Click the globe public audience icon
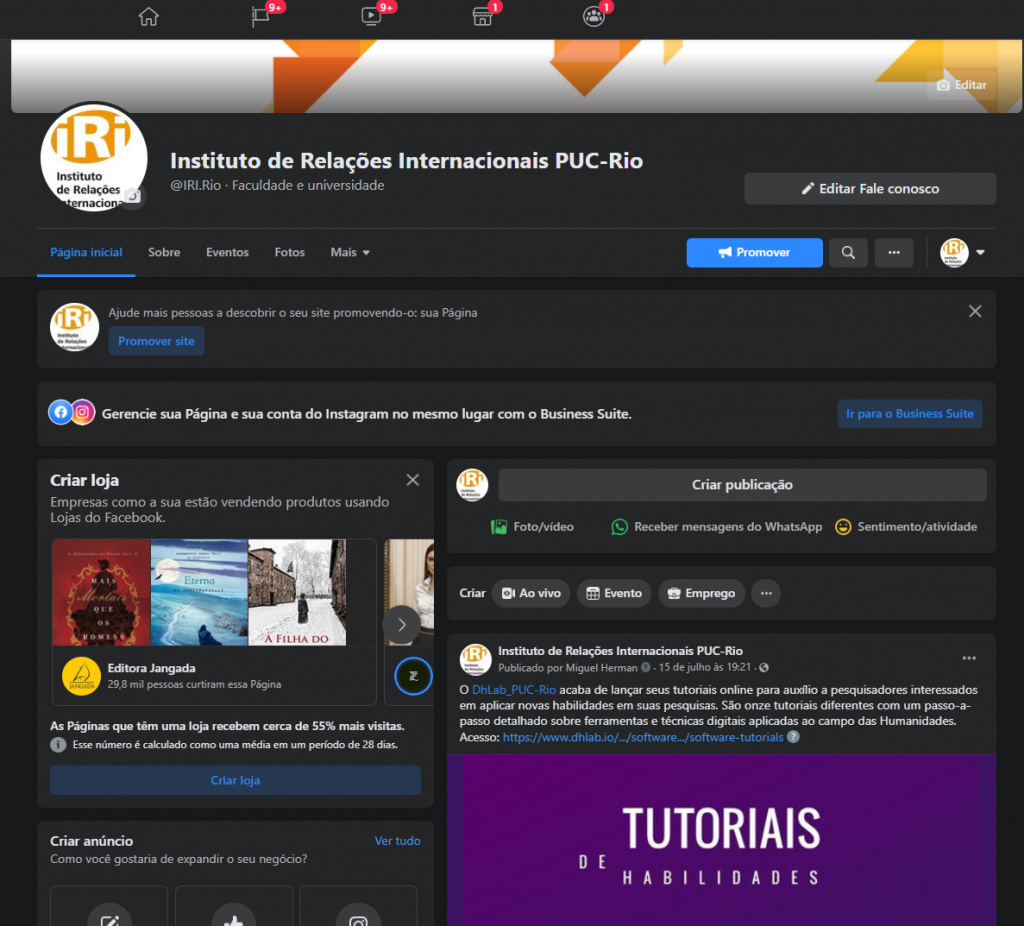1024x926 pixels. pos(764,667)
